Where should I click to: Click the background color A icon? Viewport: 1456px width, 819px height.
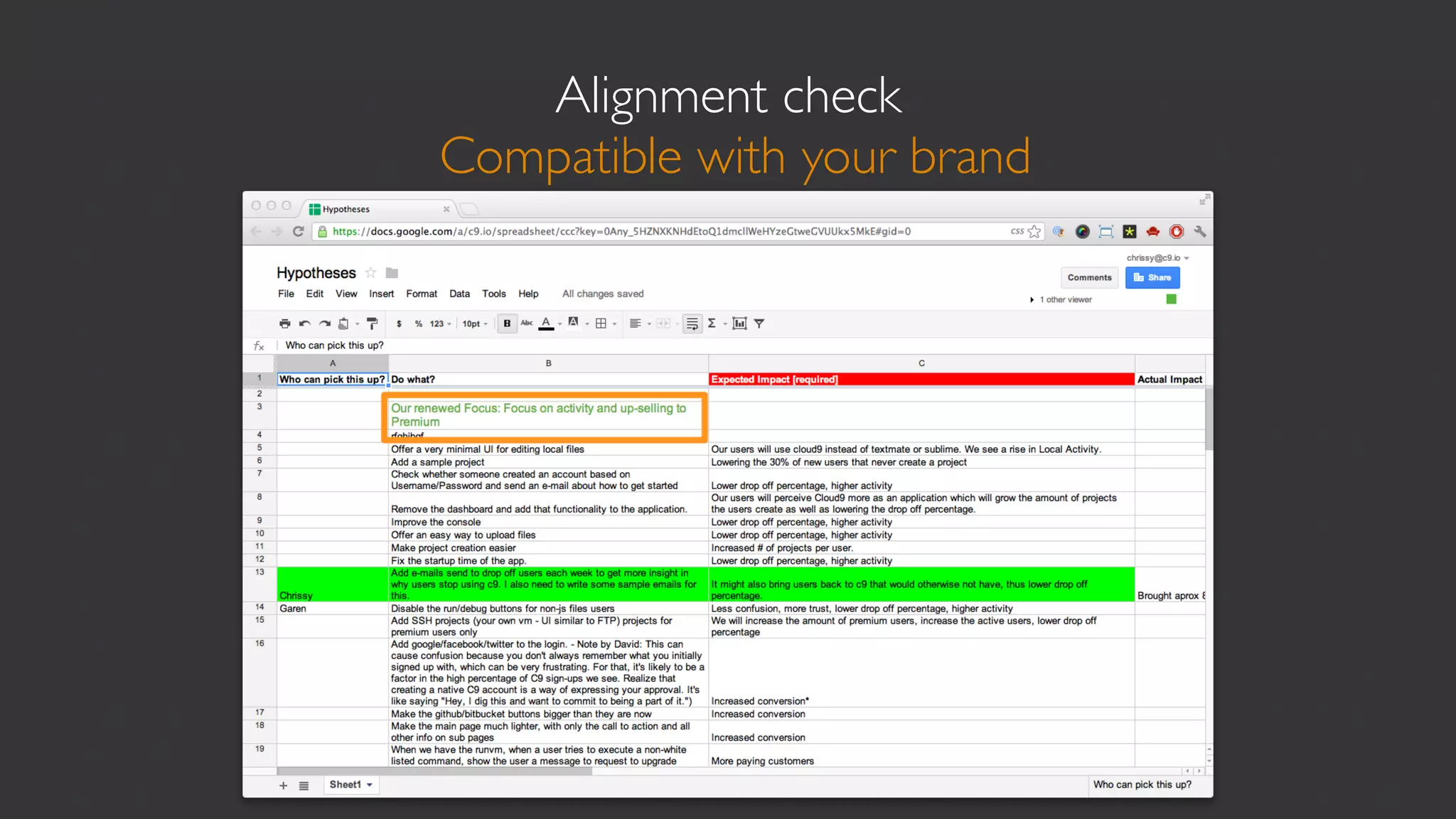(x=573, y=323)
